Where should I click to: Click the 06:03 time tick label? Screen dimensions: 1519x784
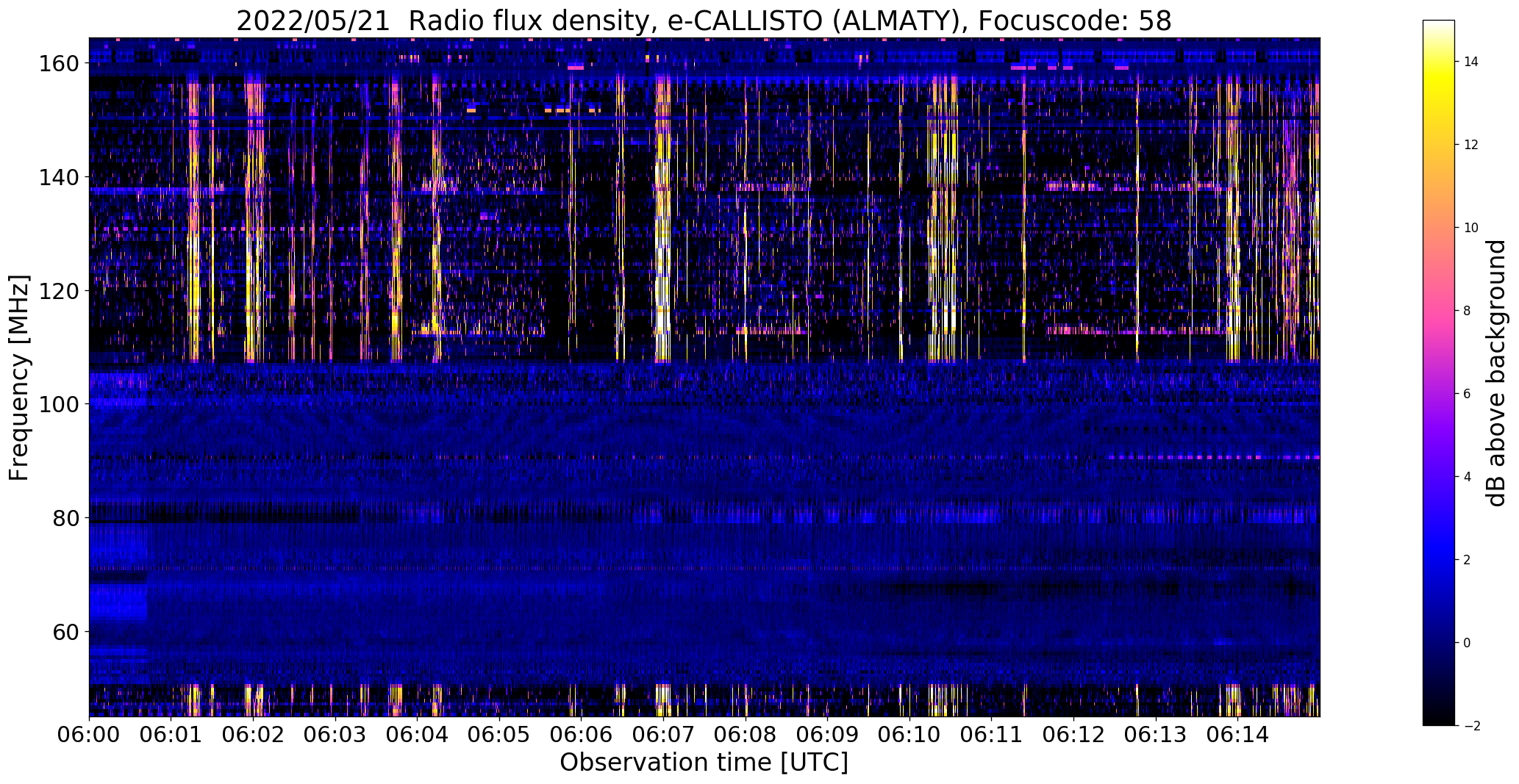click(x=335, y=734)
